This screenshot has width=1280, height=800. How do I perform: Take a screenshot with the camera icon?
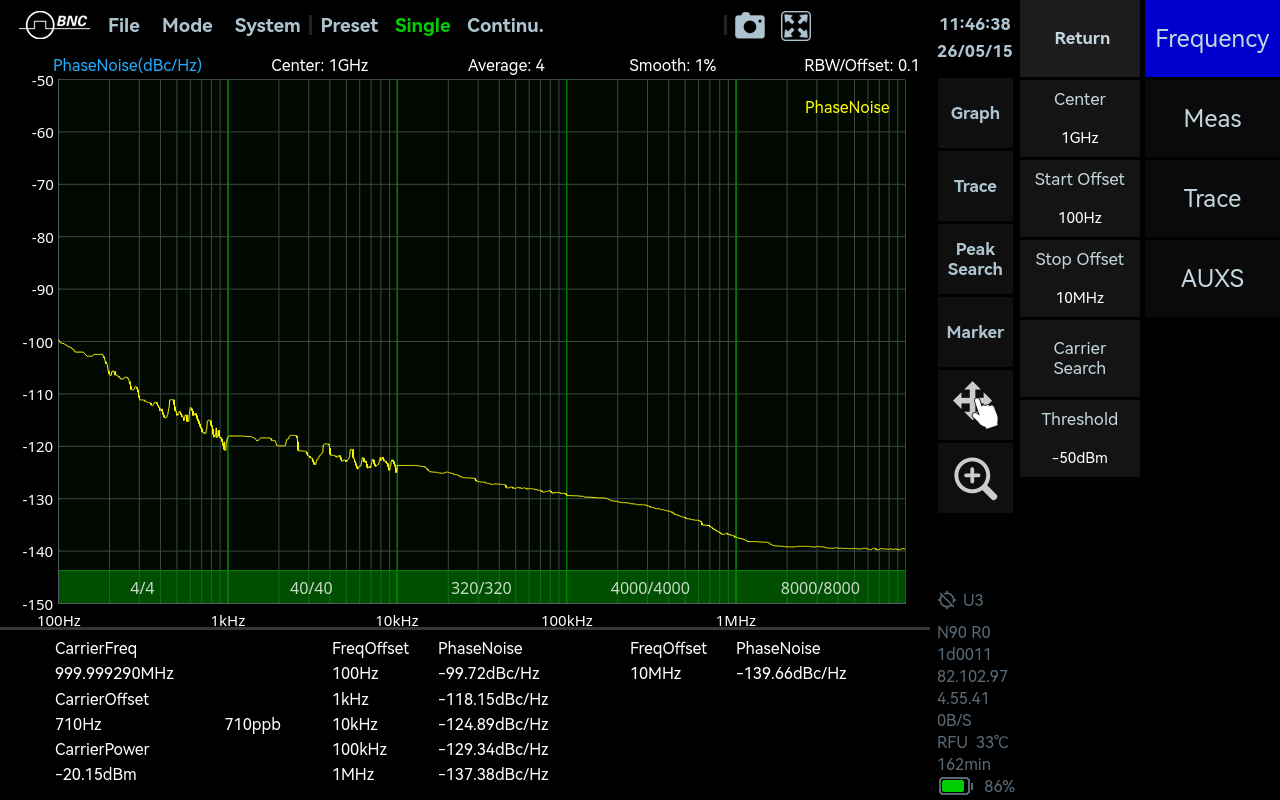click(750, 26)
